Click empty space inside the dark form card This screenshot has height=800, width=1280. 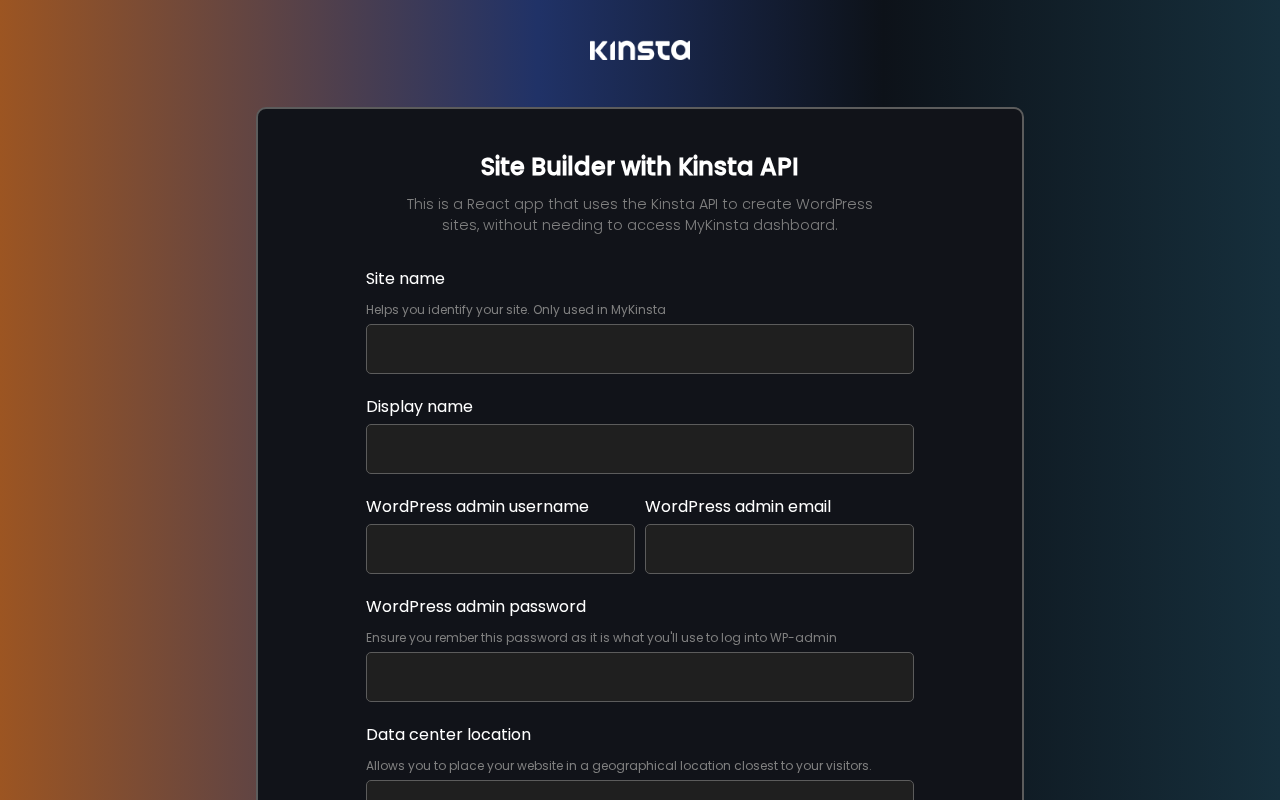[x=311, y=450]
